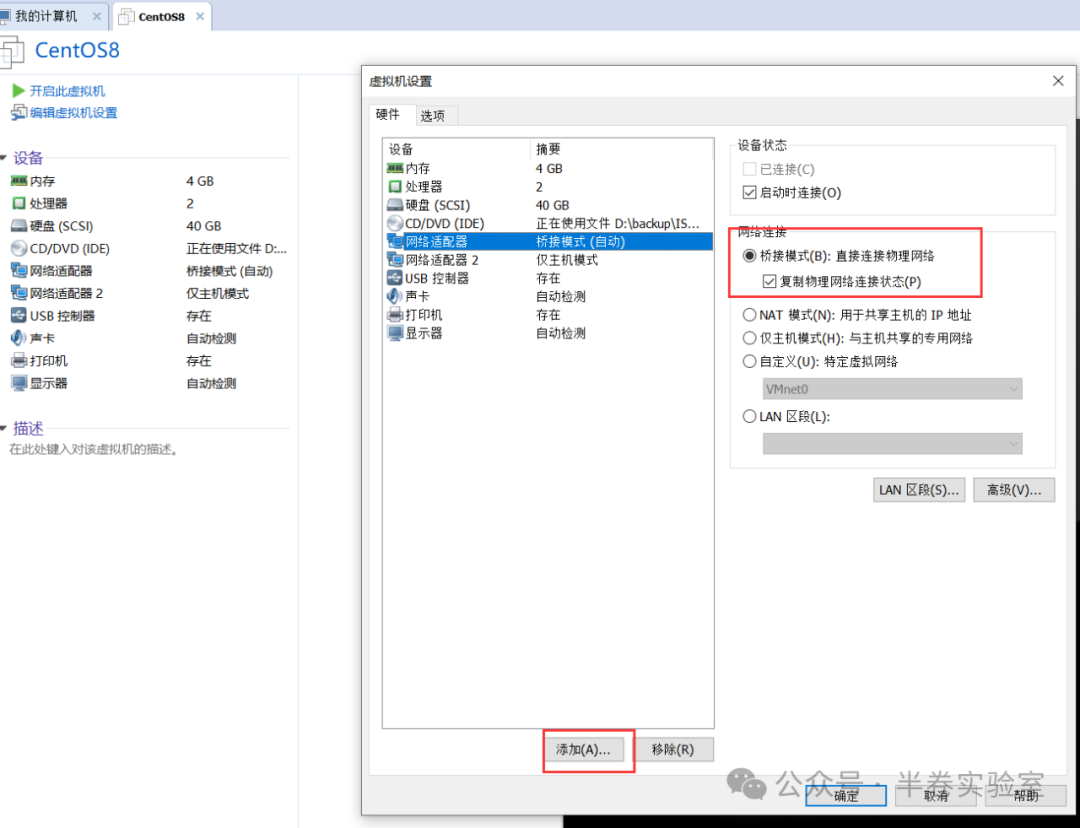This screenshot has height=828, width=1080.
Task: Confirm with the 确定 button
Action: (x=846, y=796)
